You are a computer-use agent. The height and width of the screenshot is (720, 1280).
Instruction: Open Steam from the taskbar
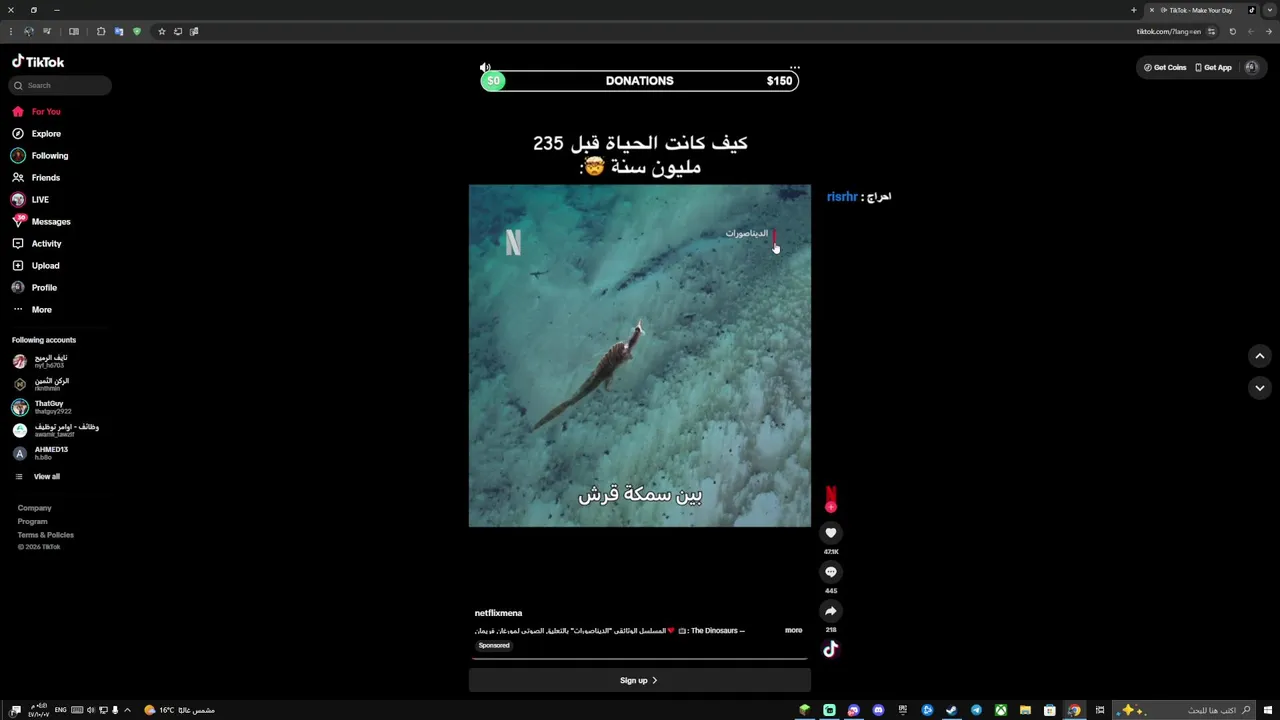[x=951, y=710]
